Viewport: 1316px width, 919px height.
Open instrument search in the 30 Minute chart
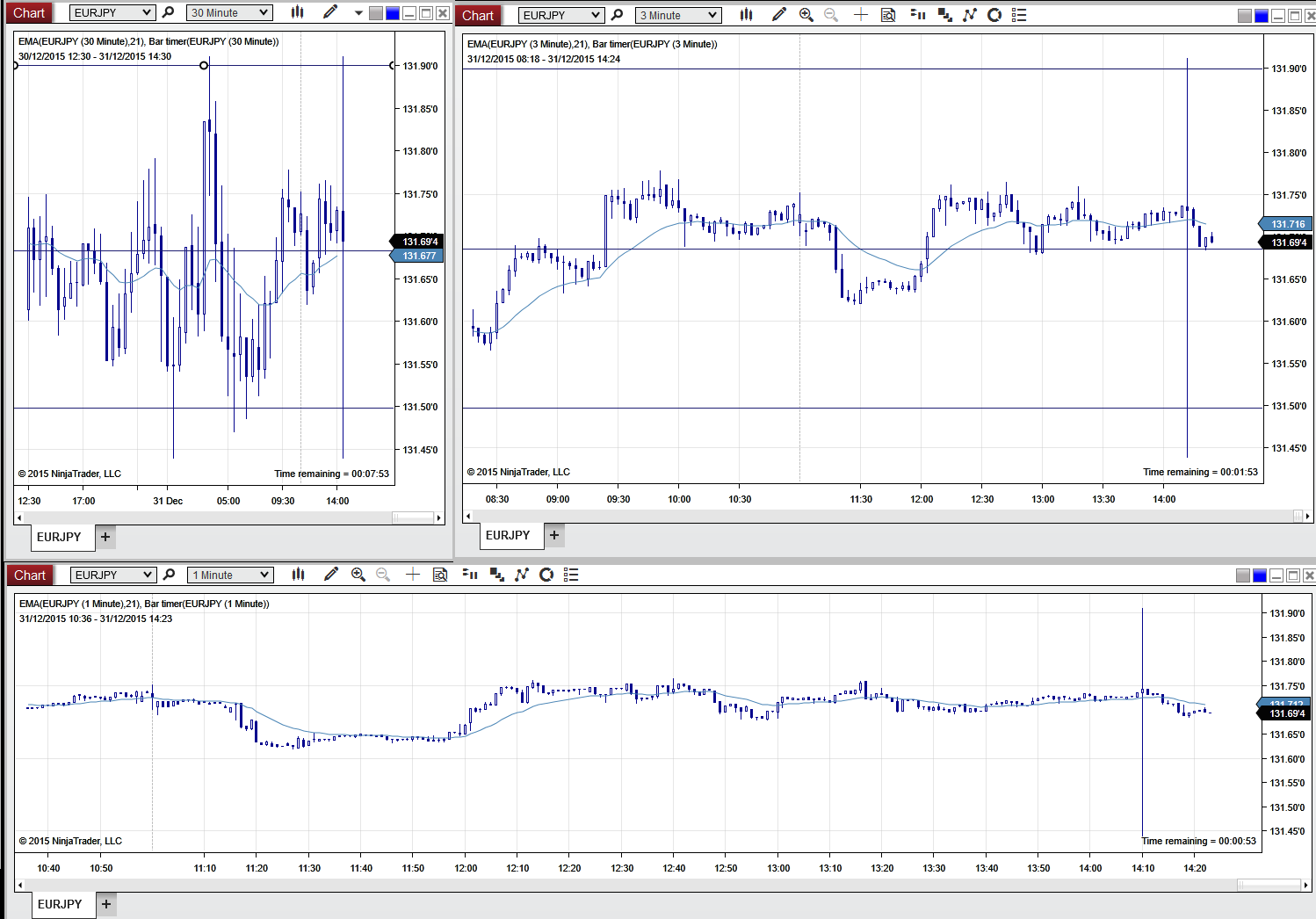point(169,12)
